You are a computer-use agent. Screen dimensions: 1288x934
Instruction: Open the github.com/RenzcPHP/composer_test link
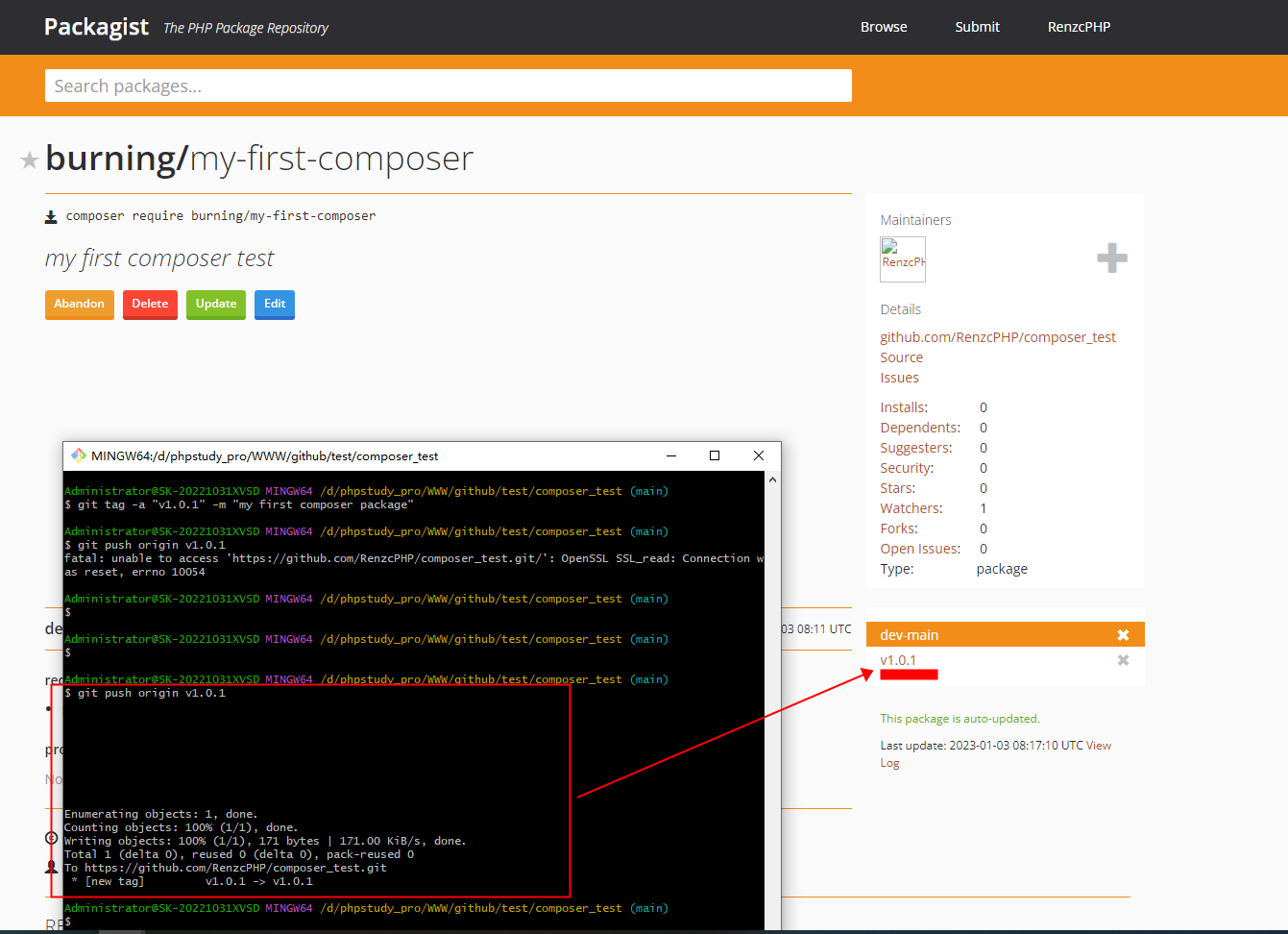[x=998, y=337]
